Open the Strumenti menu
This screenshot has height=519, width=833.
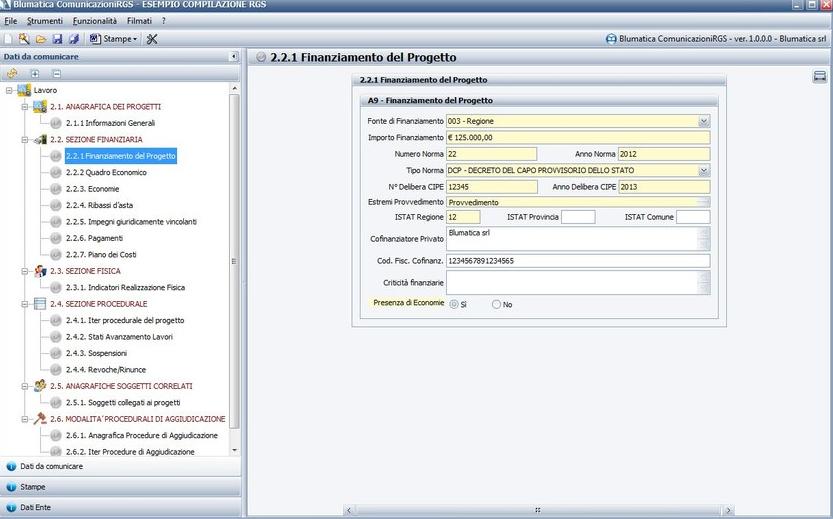45,21
